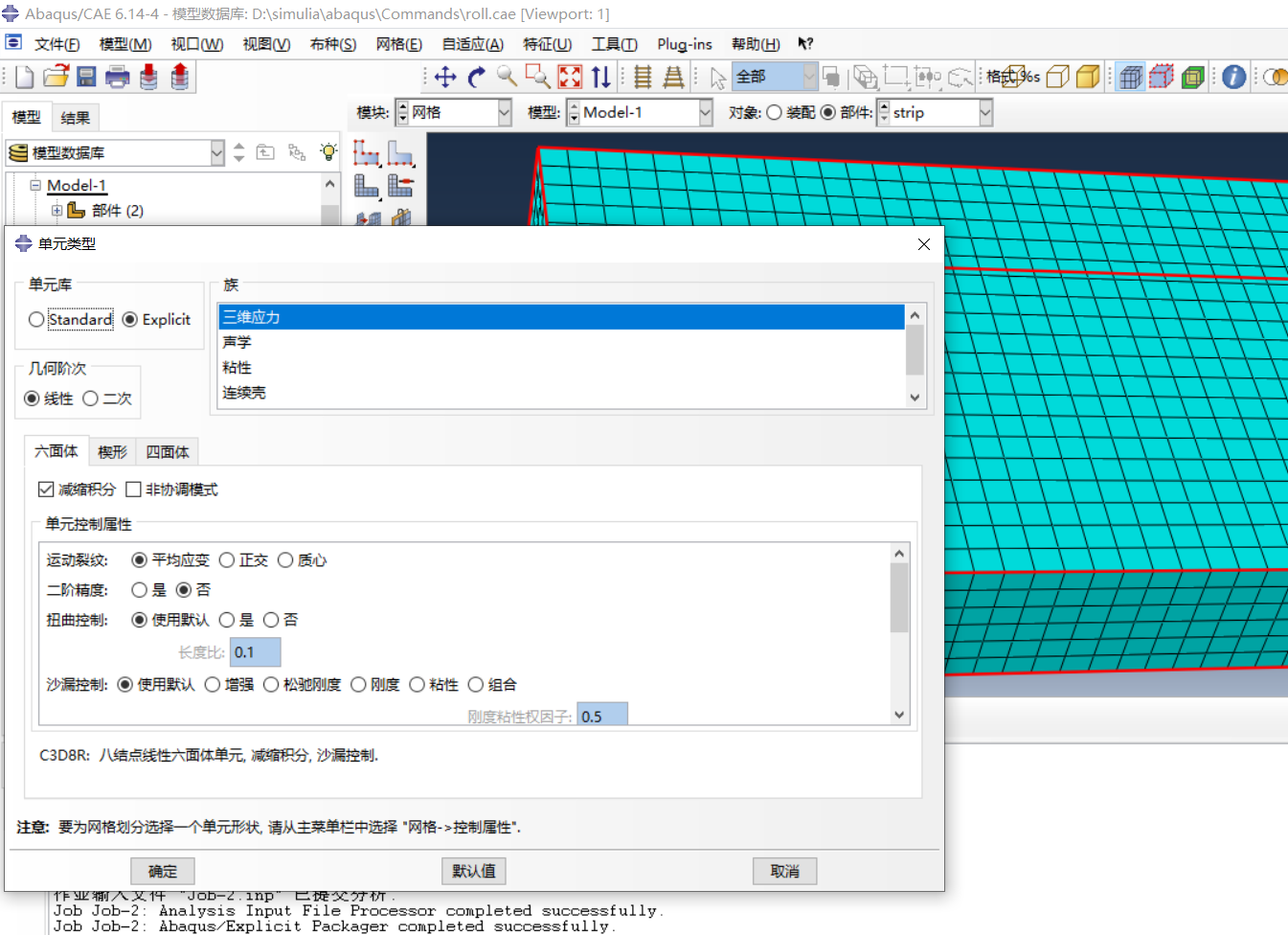Click the 长度比 input field
This screenshot has width=1288, height=935.
(256, 652)
